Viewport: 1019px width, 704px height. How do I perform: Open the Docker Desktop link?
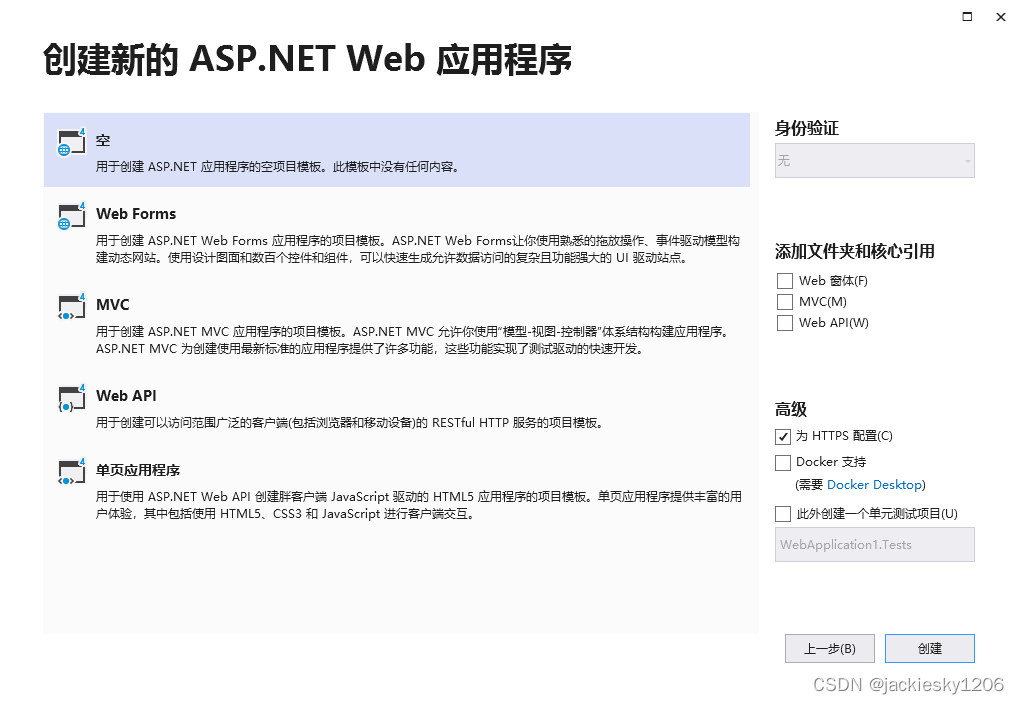pos(875,484)
